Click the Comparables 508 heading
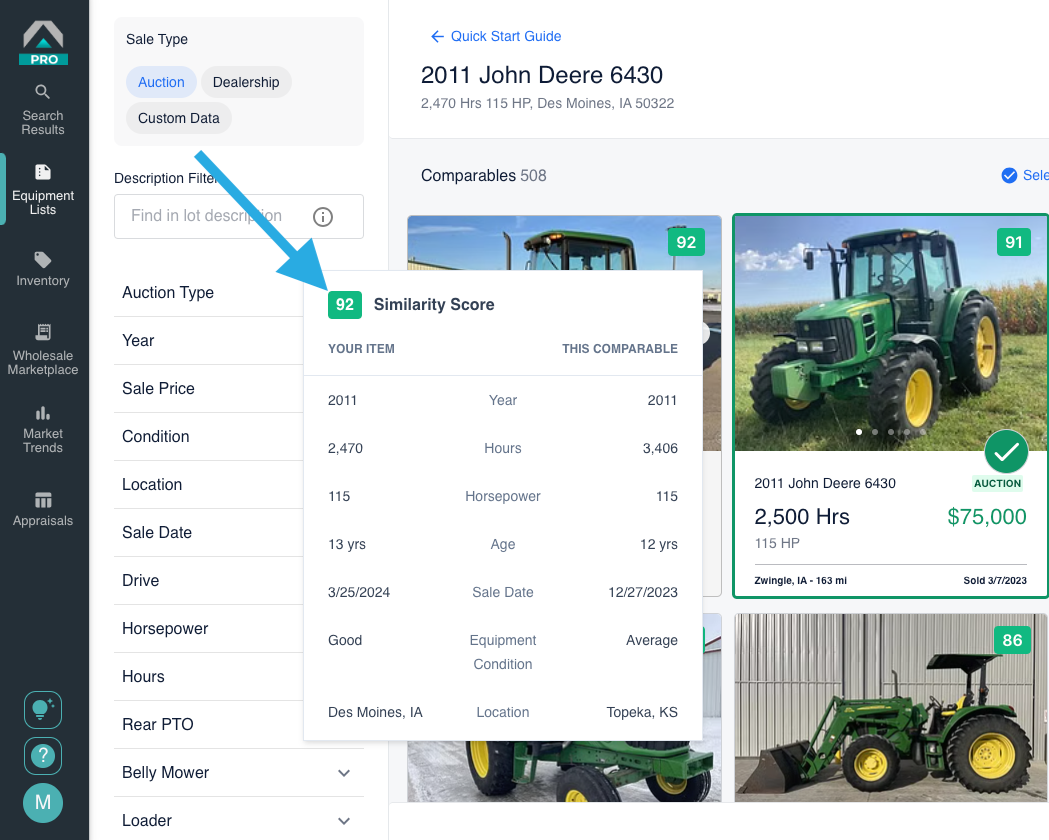This screenshot has height=840, width=1049. [x=484, y=175]
